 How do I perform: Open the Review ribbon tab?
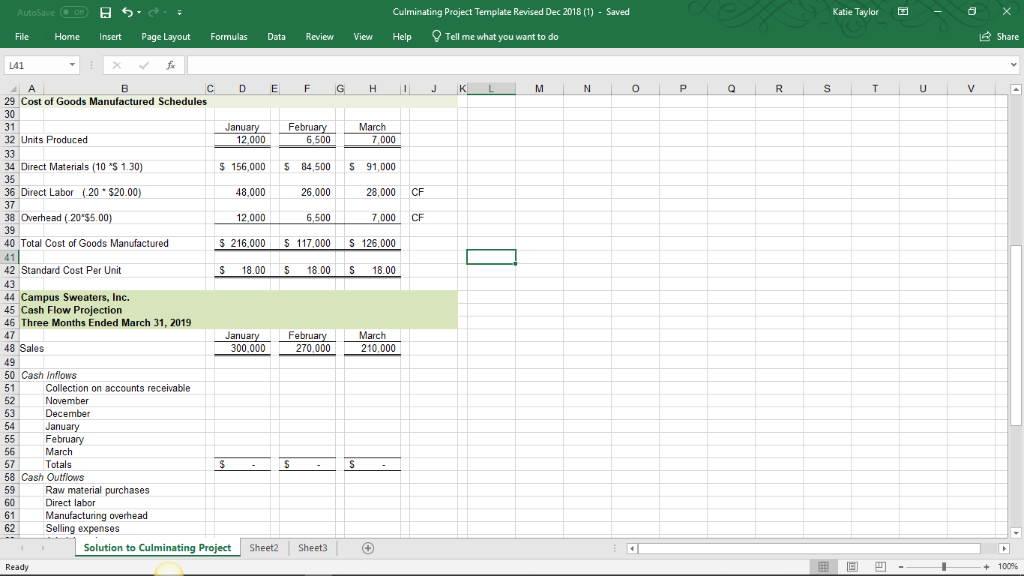(319, 37)
